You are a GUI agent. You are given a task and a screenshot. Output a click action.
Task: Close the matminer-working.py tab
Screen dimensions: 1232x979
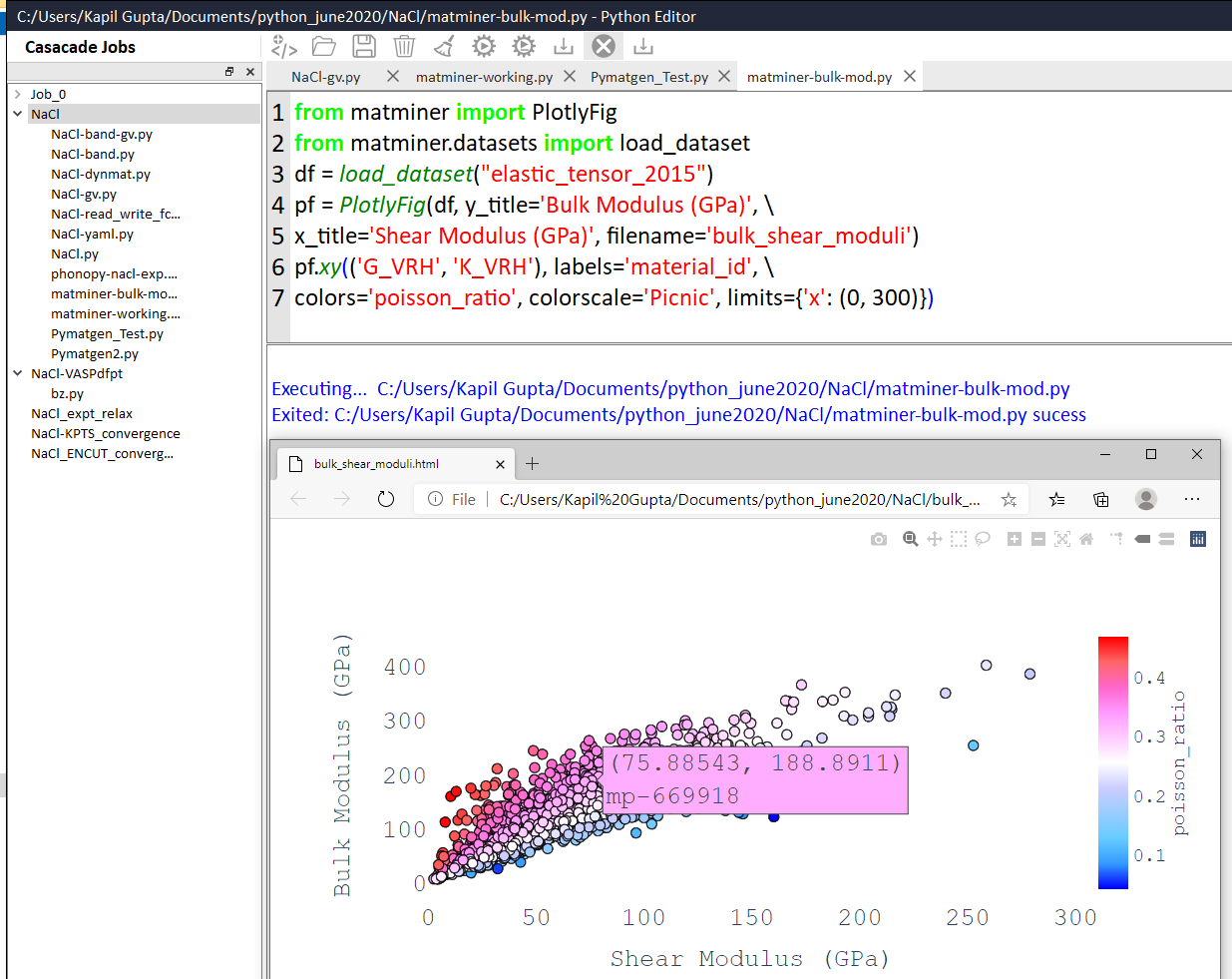tap(570, 76)
